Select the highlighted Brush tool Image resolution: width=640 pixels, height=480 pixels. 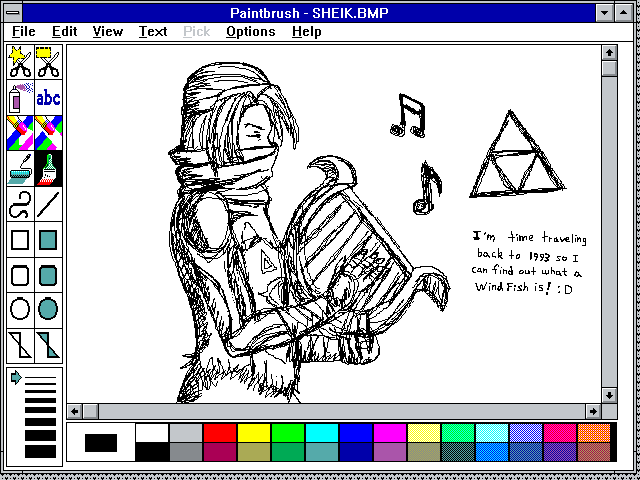pos(49,168)
